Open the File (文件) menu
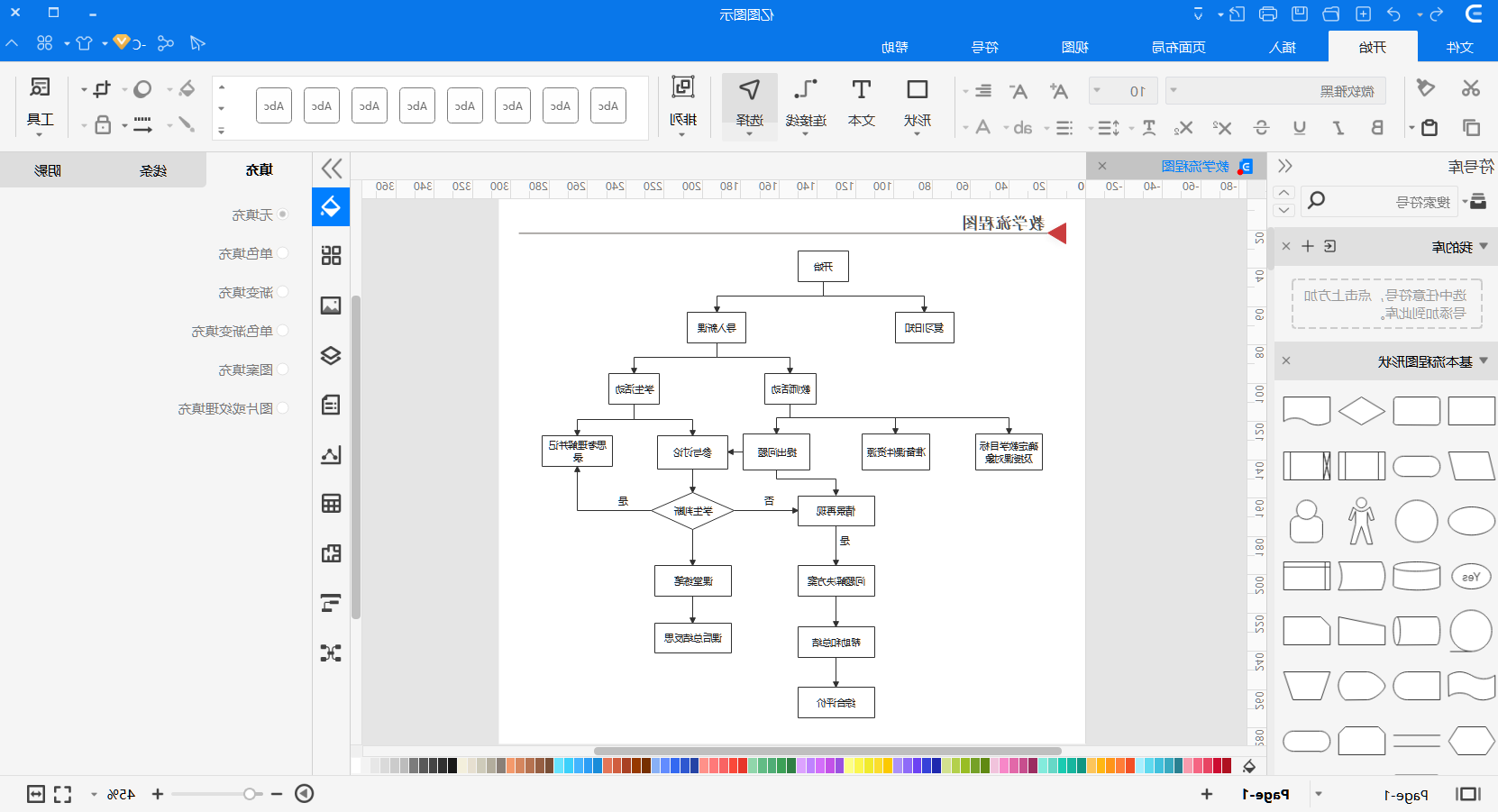This screenshot has width=1498, height=812. (1459, 47)
